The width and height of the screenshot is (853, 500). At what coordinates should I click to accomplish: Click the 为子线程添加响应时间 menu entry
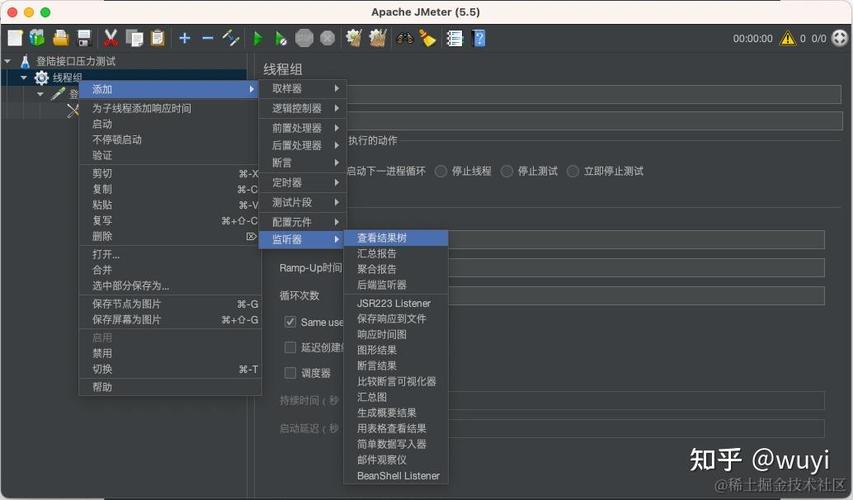[x=170, y=108]
